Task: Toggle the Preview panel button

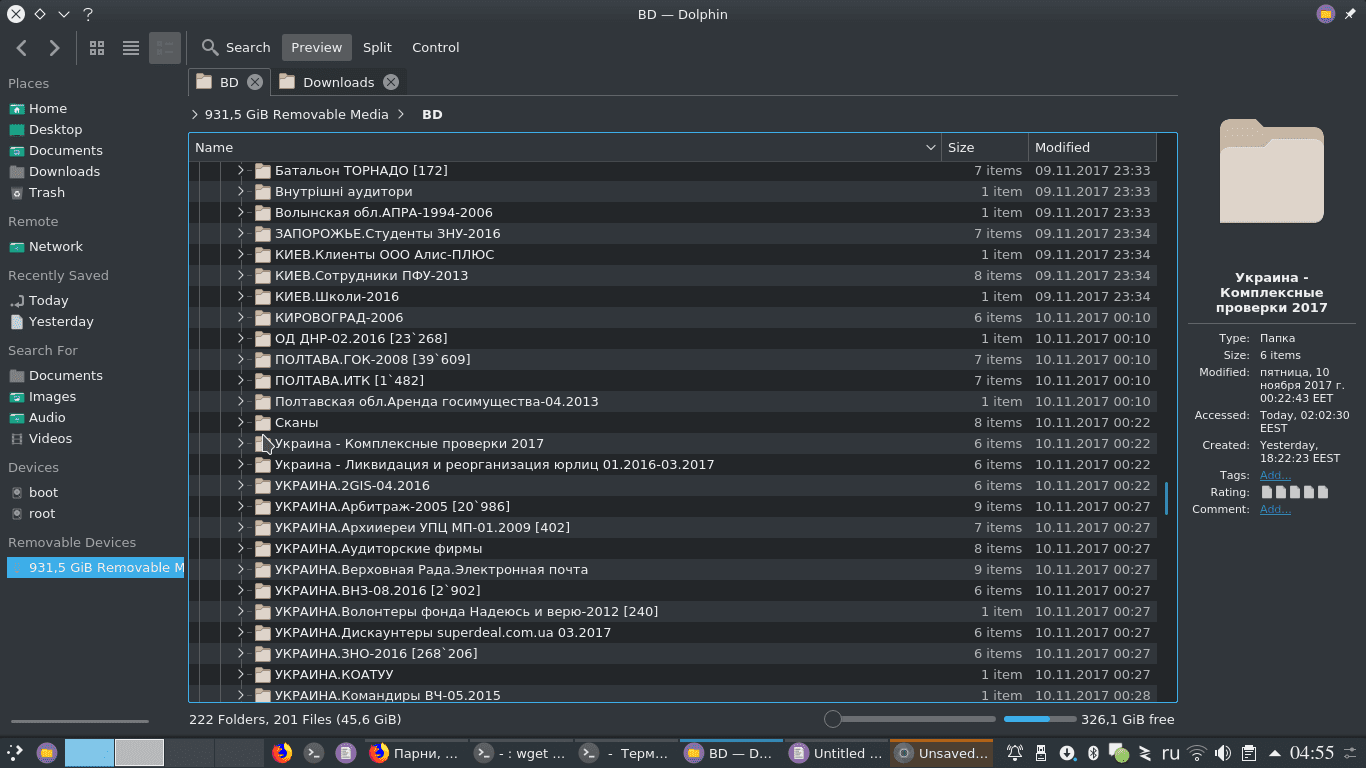Action: [317, 47]
